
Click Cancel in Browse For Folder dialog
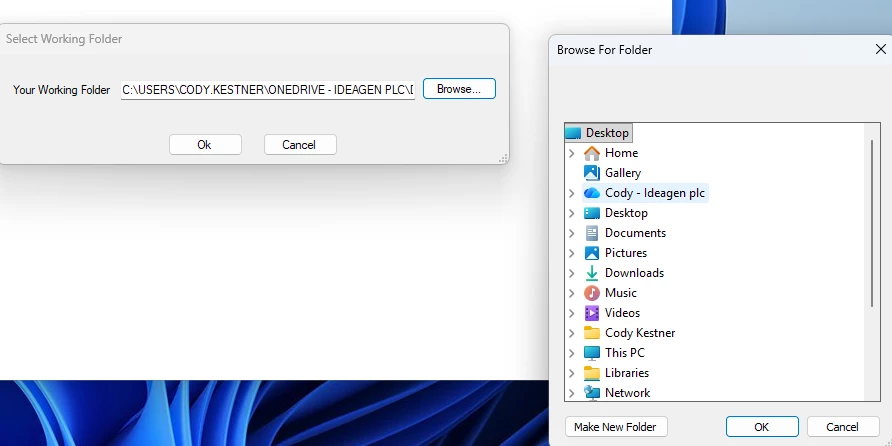click(x=843, y=427)
